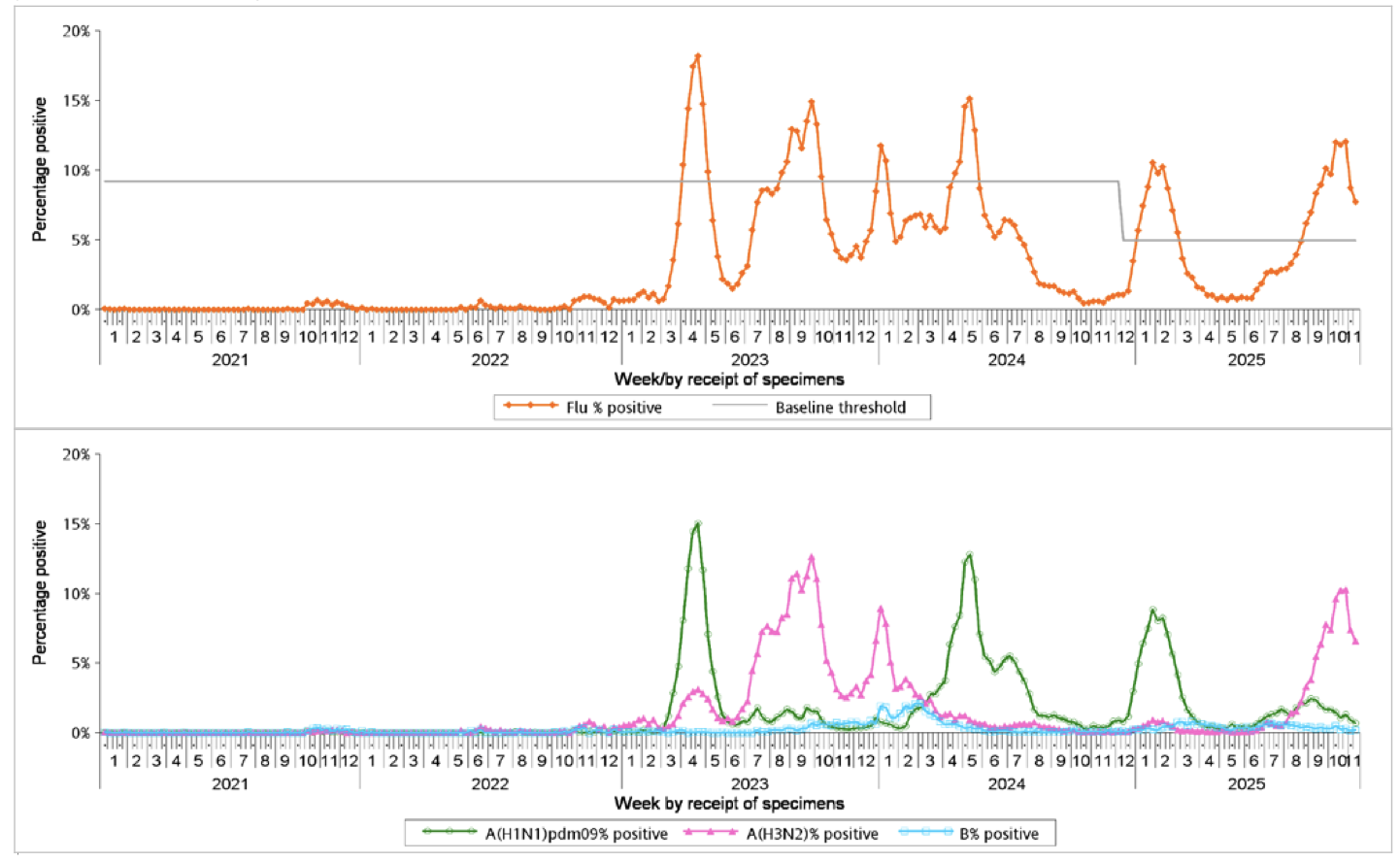
Task: Click the green A(H1N1)pdm09 legend marker
Action: pos(449,832)
